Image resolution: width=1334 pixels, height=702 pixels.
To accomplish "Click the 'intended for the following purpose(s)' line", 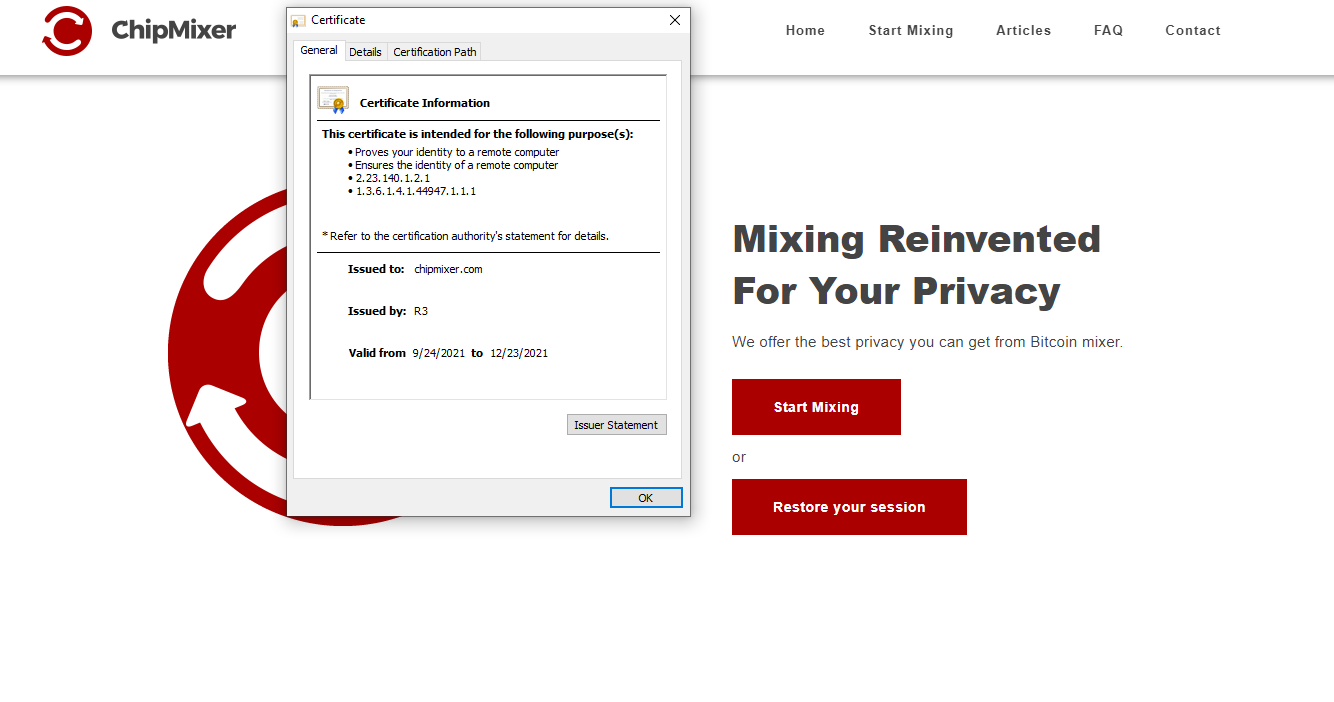I will (477, 134).
